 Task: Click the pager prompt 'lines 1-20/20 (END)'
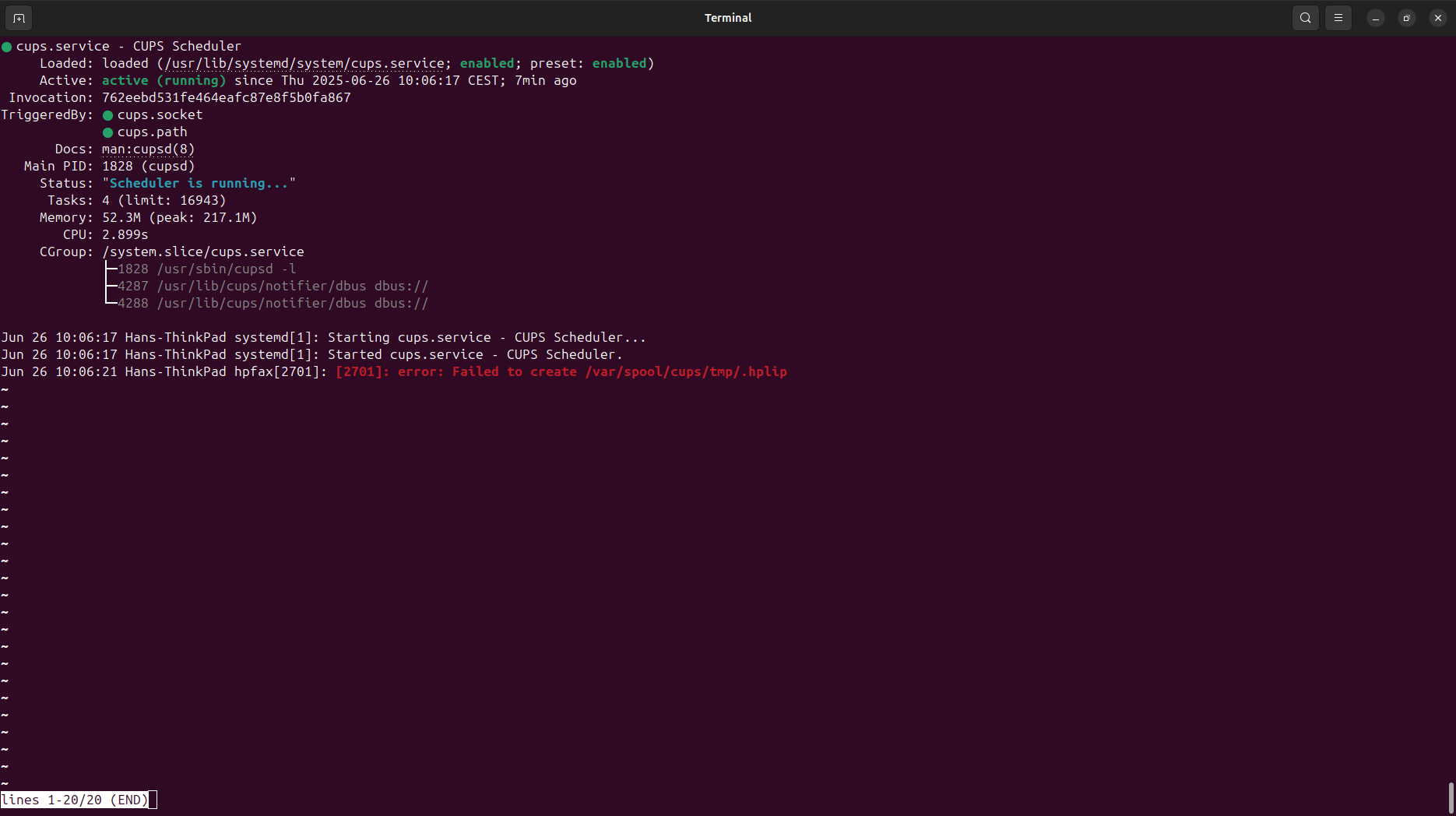coord(75,800)
